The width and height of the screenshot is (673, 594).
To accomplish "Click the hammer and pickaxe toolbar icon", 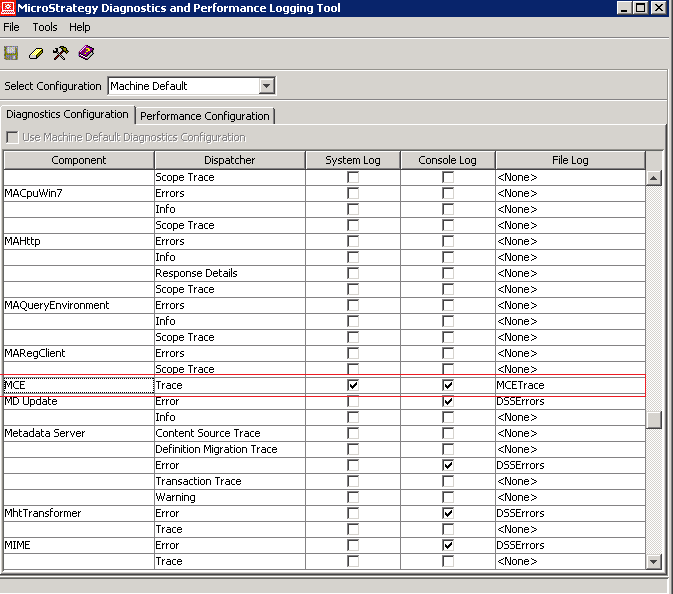I will pyautogui.click(x=60, y=53).
